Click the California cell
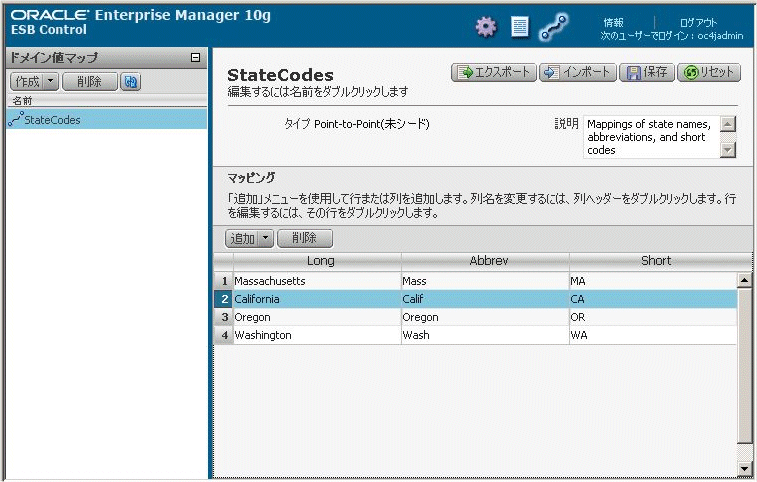This screenshot has width=757, height=482. [317, 299]
